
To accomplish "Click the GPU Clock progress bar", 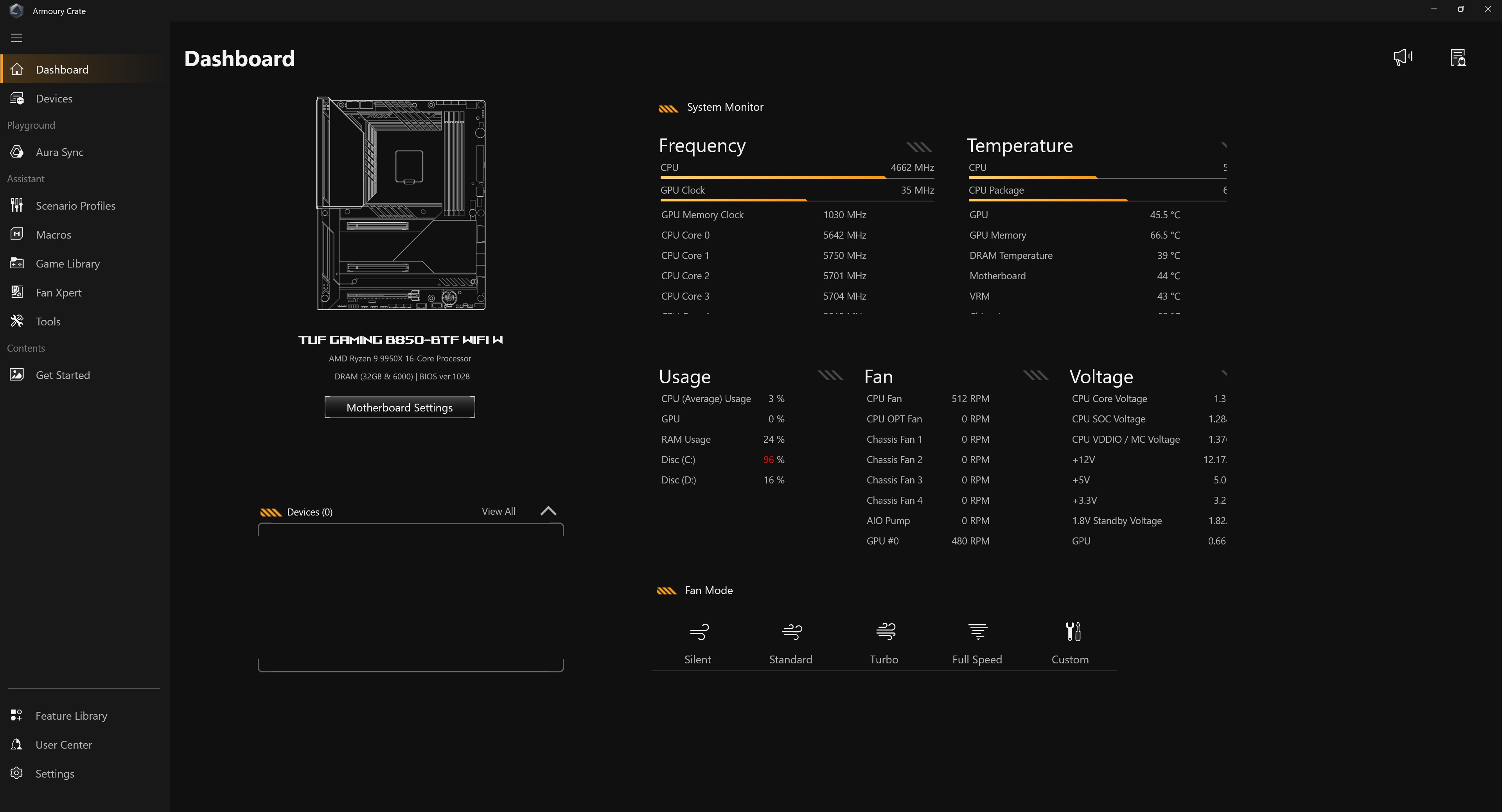I will click(x=796, y=200).
